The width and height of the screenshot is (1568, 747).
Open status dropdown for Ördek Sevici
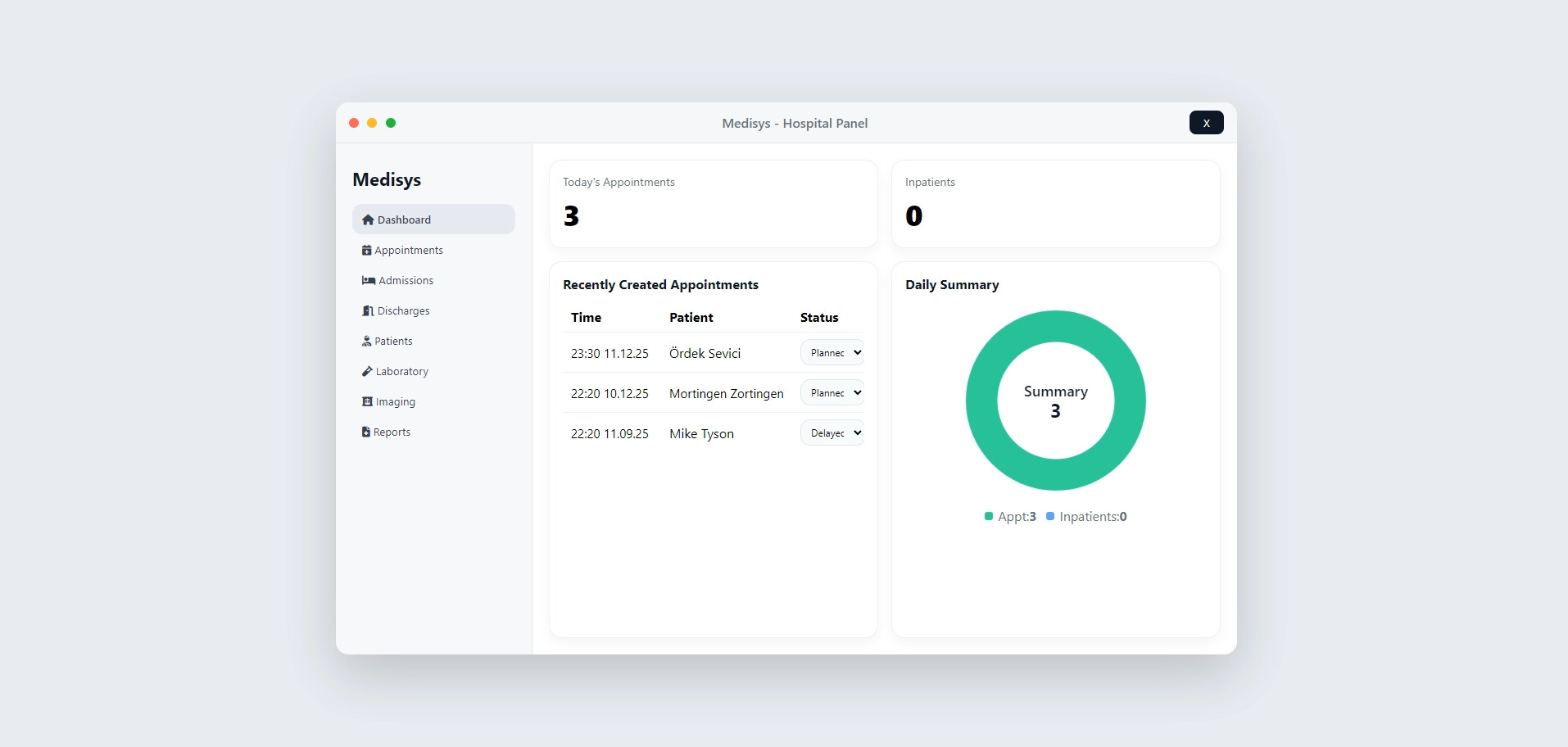pos(832,352)
